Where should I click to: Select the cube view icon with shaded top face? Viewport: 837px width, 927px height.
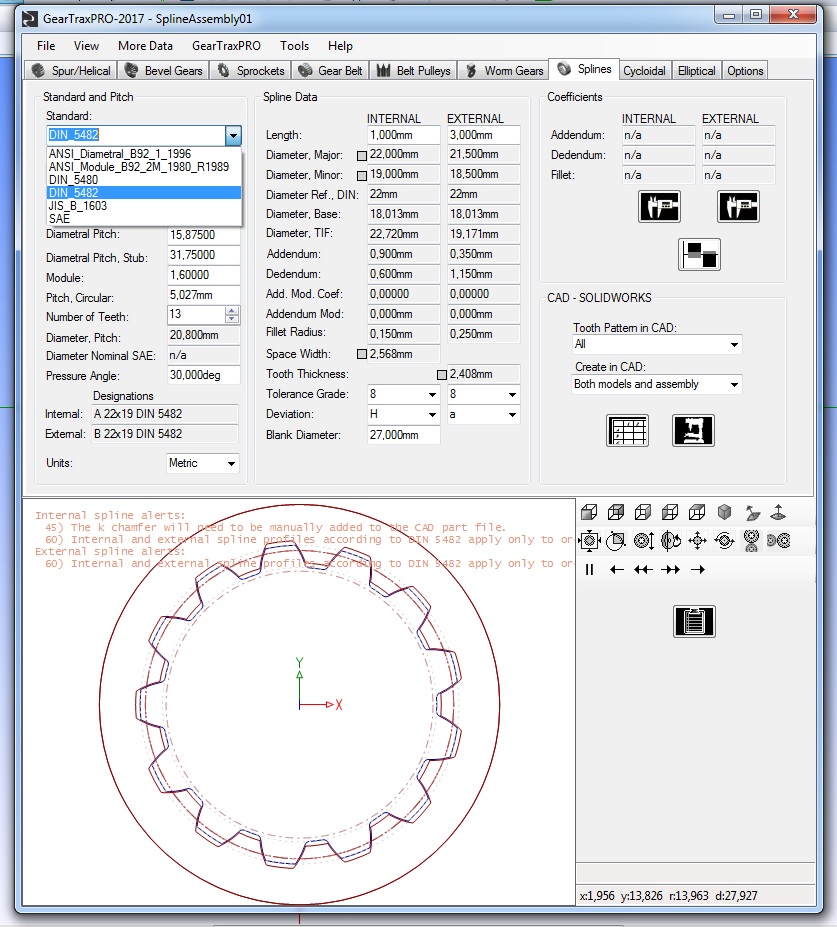[698, 513]
